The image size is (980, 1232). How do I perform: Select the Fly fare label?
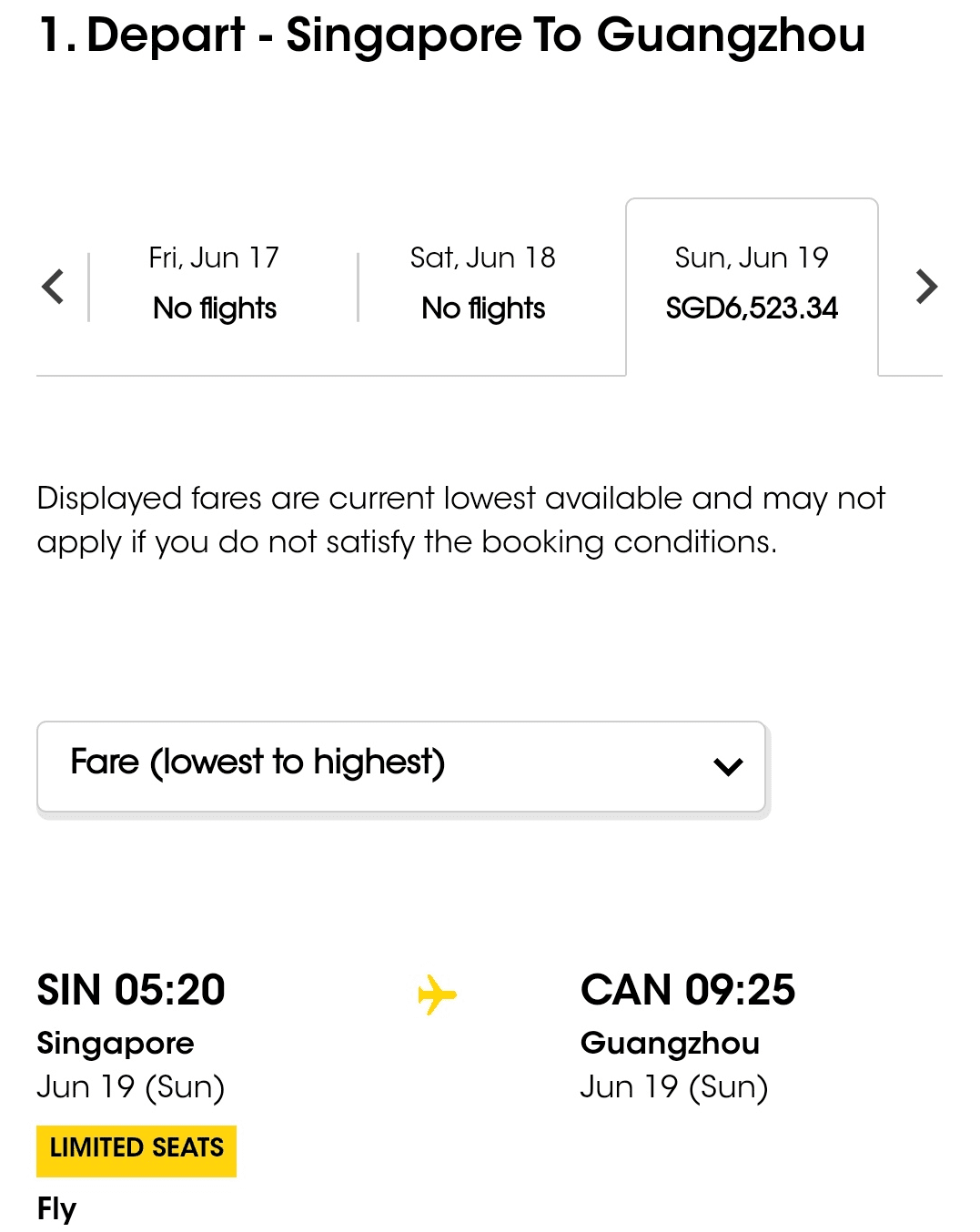click(x=56, y=1208)
